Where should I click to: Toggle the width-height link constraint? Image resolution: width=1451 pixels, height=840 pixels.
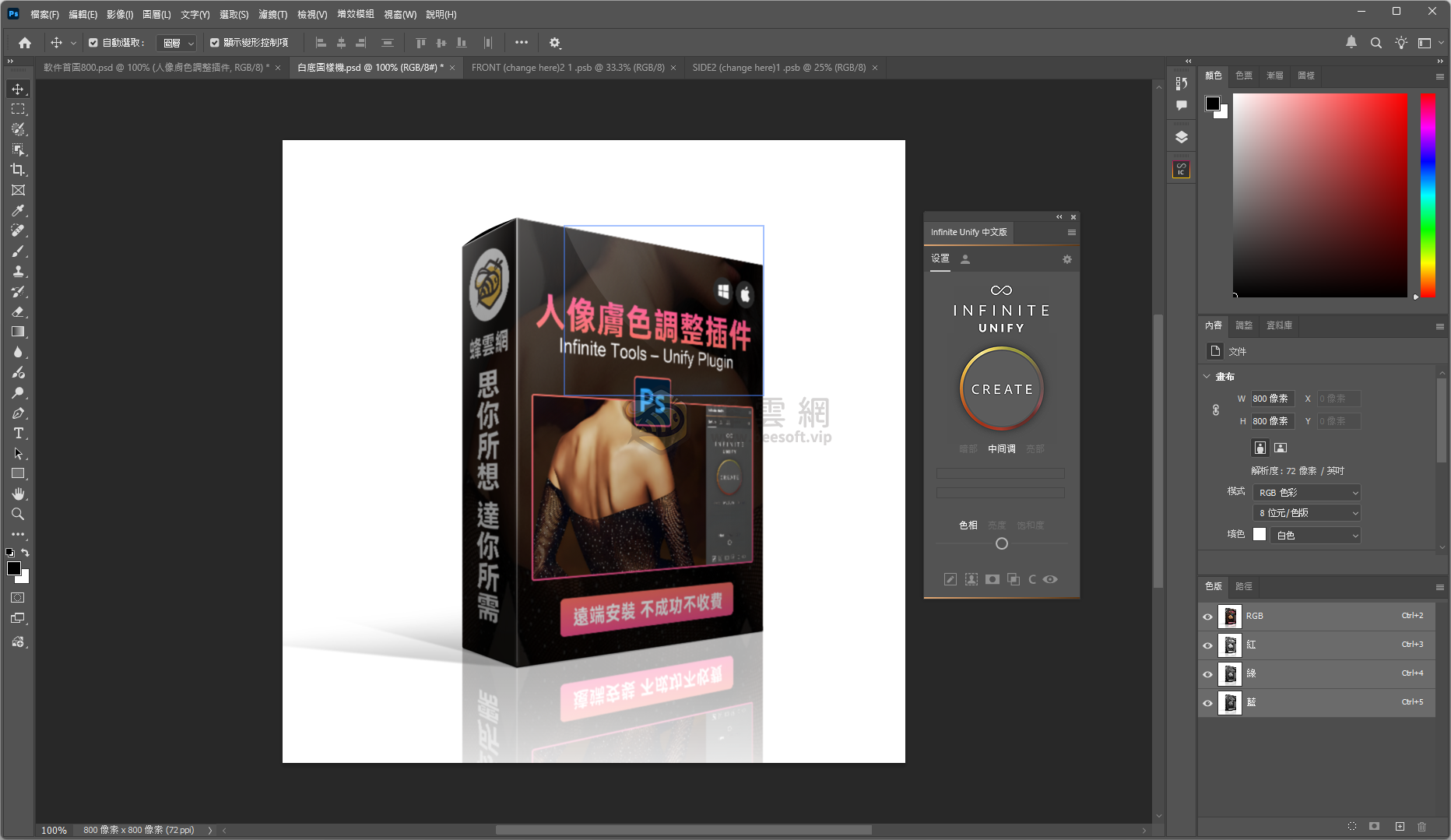coord(1216,409)
